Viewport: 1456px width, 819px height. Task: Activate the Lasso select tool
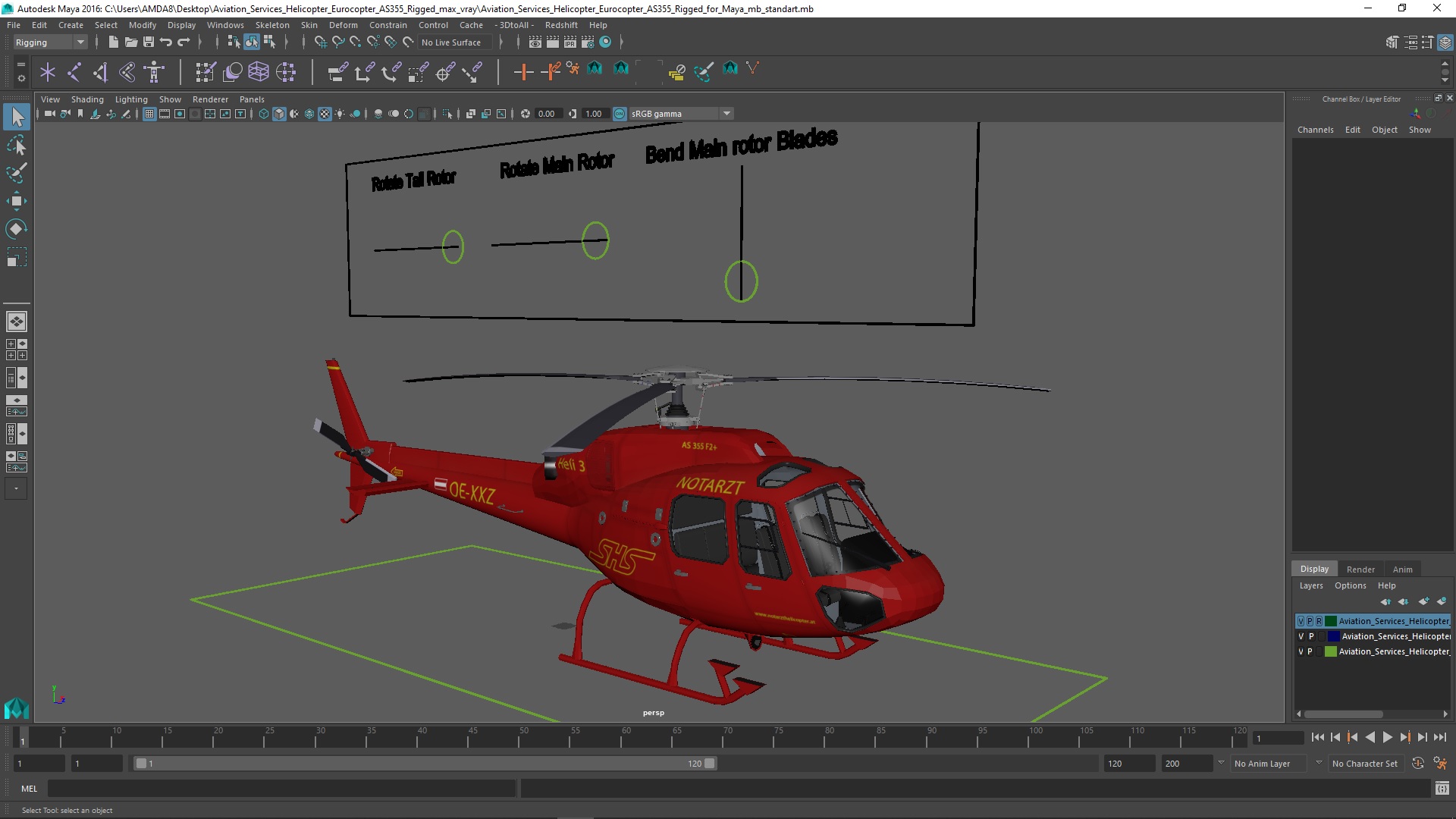[17, 145]
